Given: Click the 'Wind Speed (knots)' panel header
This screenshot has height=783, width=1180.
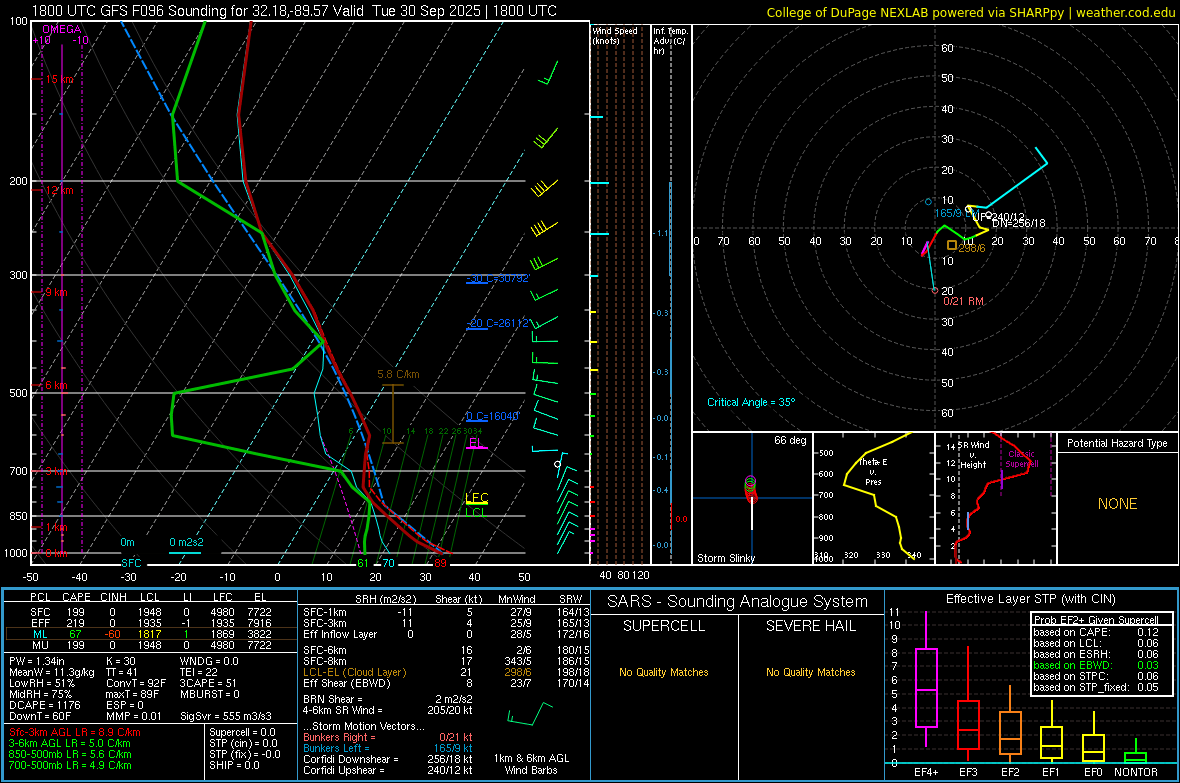Looking at the screenshot, I should (615, 35).
